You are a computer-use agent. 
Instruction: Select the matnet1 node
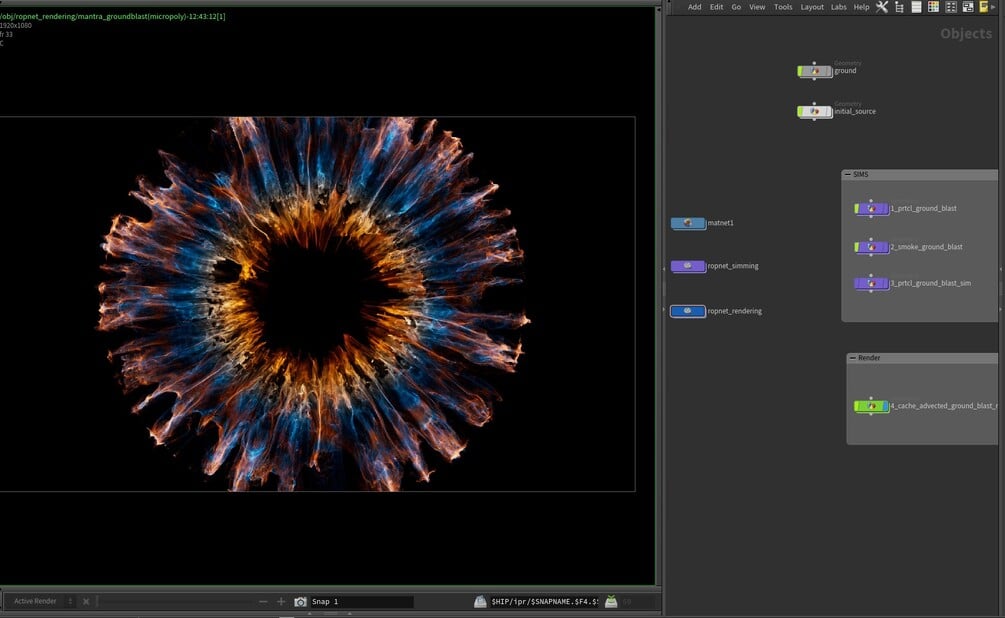coord(688,223)
